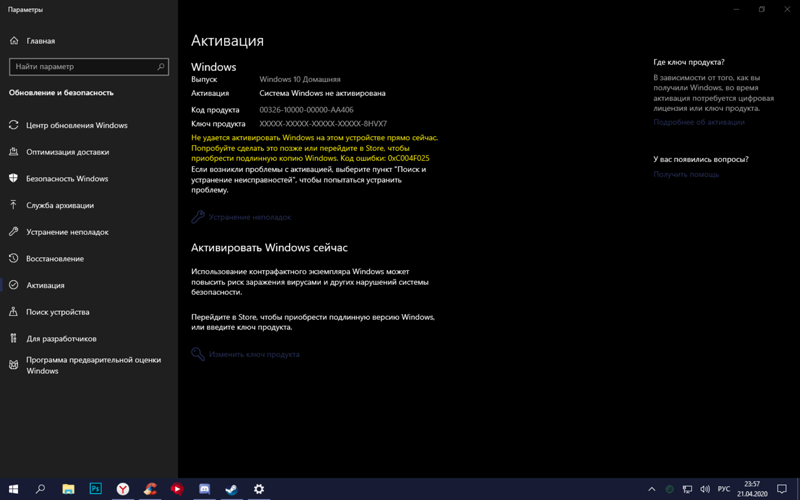Open CCleaner from taskbar
This screenshot has height=500, width=800.
[150, 489]
